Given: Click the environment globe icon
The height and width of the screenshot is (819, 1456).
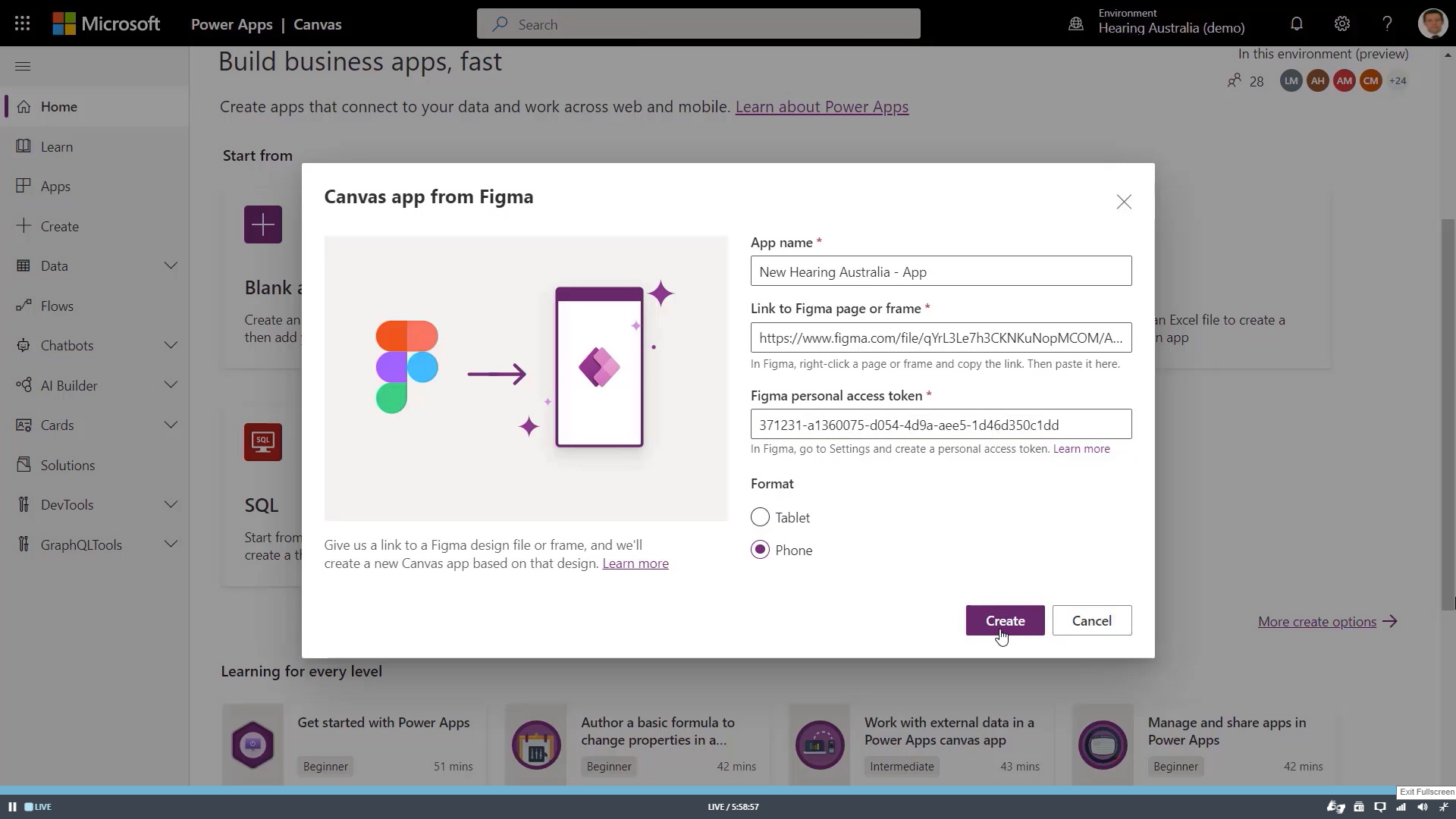Looking at the screenshot, I should point(1076,24).
